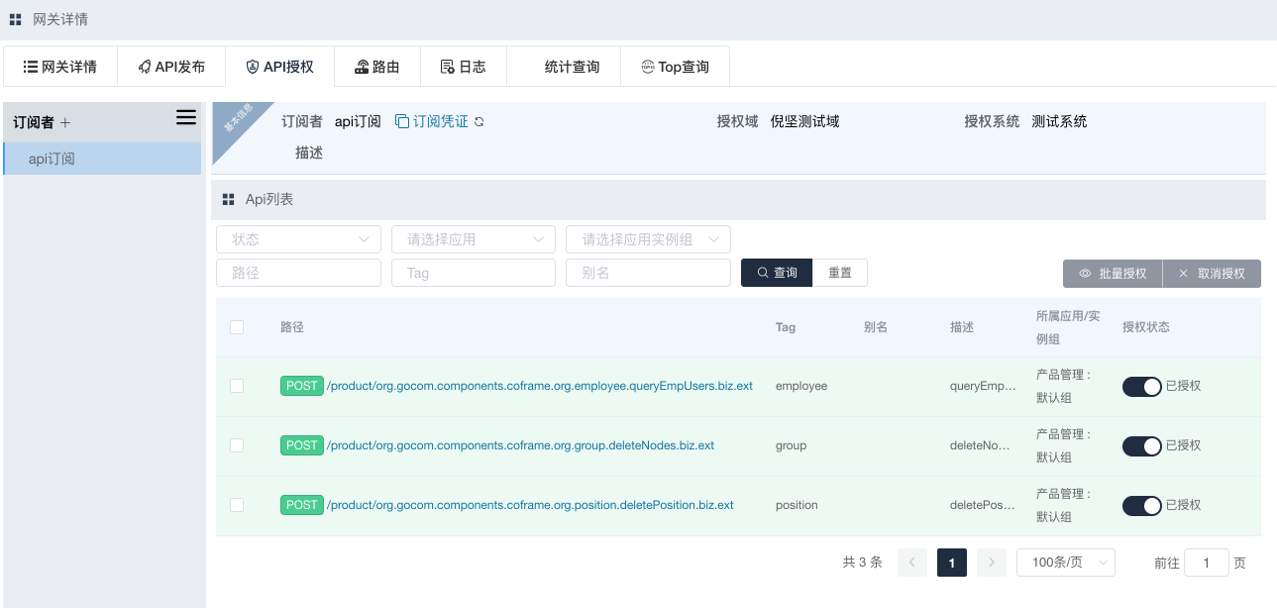The image size is (1277, 608).
Task: Click the refresh icon beside 订阅凭证
Action: pyautogui.click(x=479, y=122)
